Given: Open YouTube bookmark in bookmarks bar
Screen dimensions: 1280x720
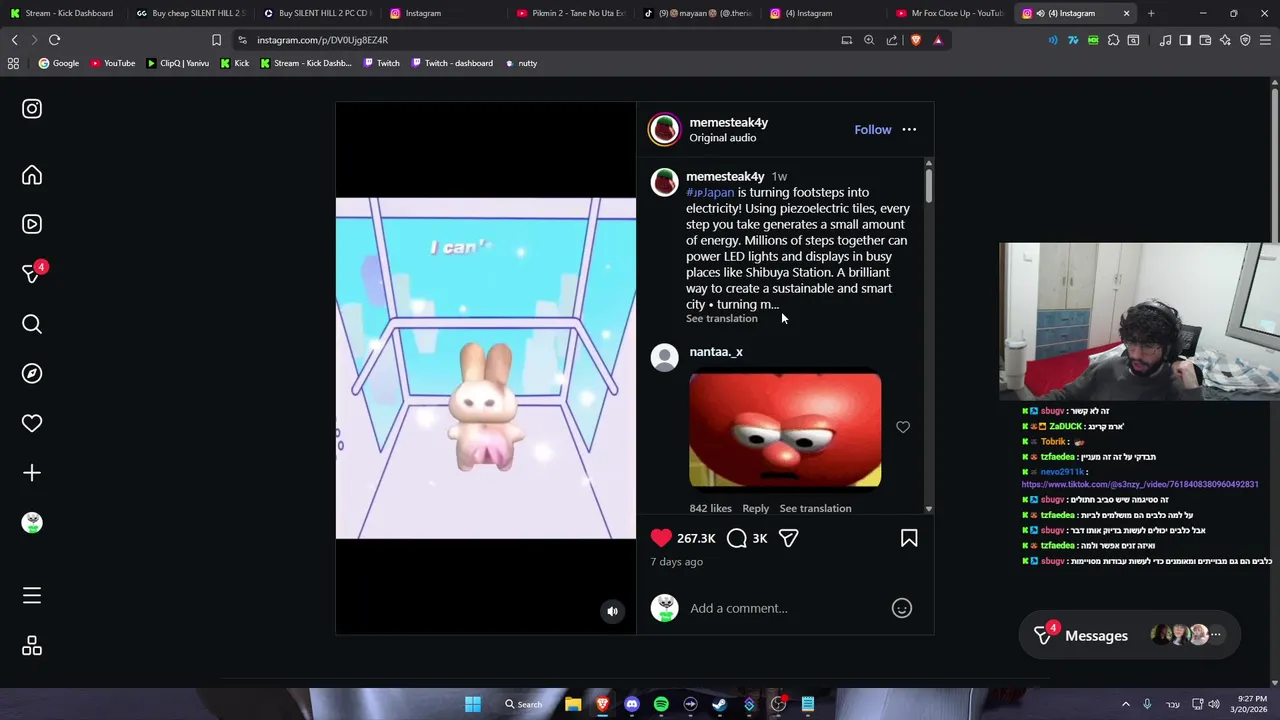Looking at the screenshot, I should (112, 63).
